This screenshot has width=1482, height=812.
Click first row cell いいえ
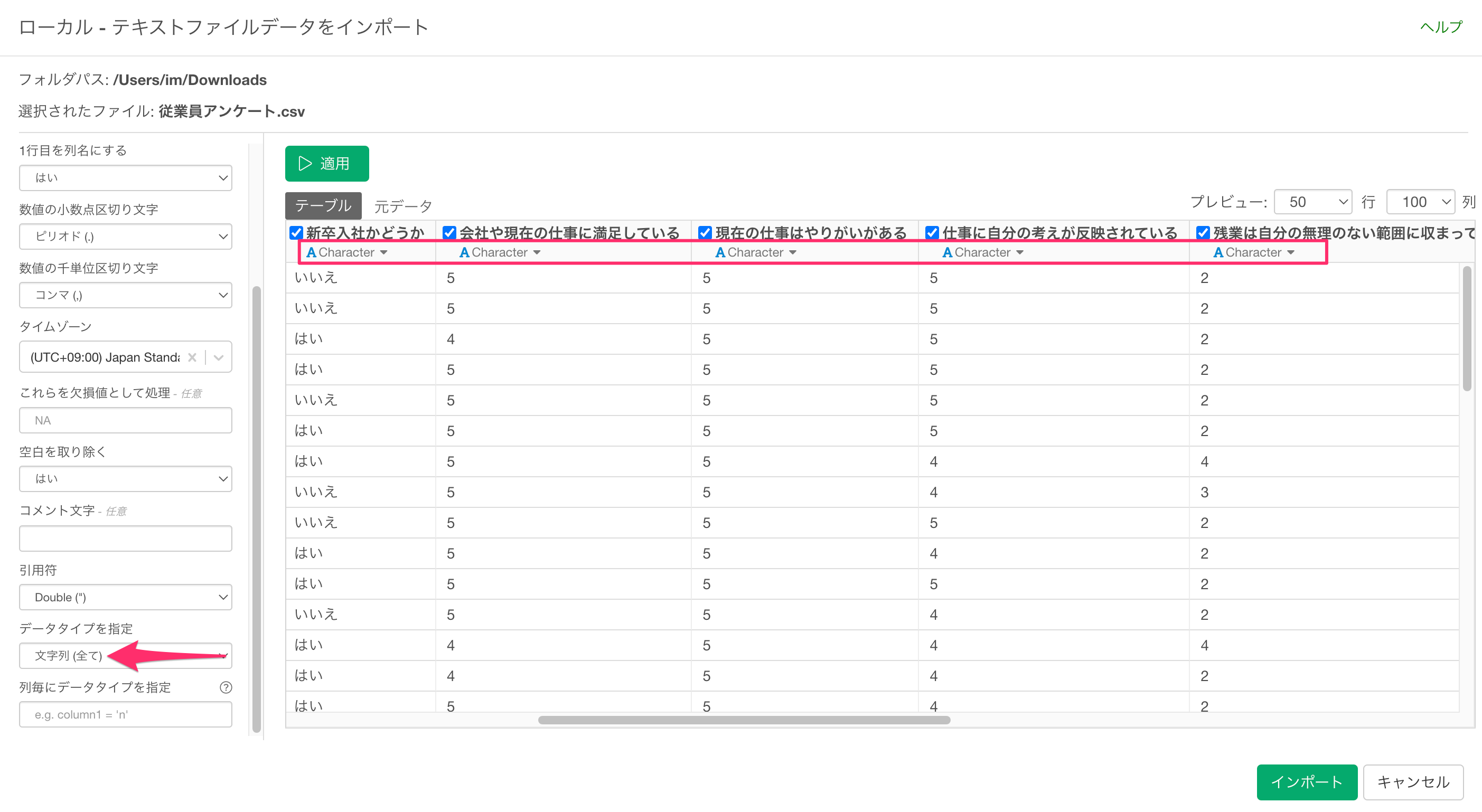(x=361, y=278)
